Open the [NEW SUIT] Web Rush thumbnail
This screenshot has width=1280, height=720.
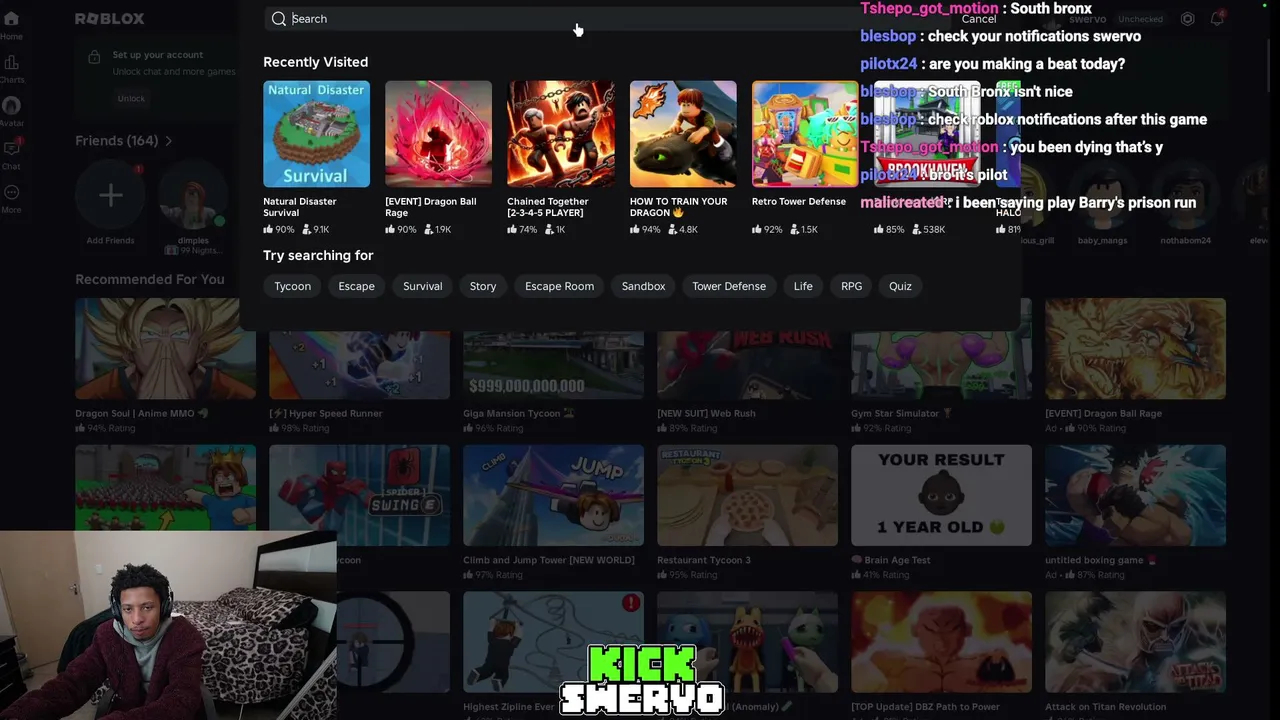[x=747, y=349]
